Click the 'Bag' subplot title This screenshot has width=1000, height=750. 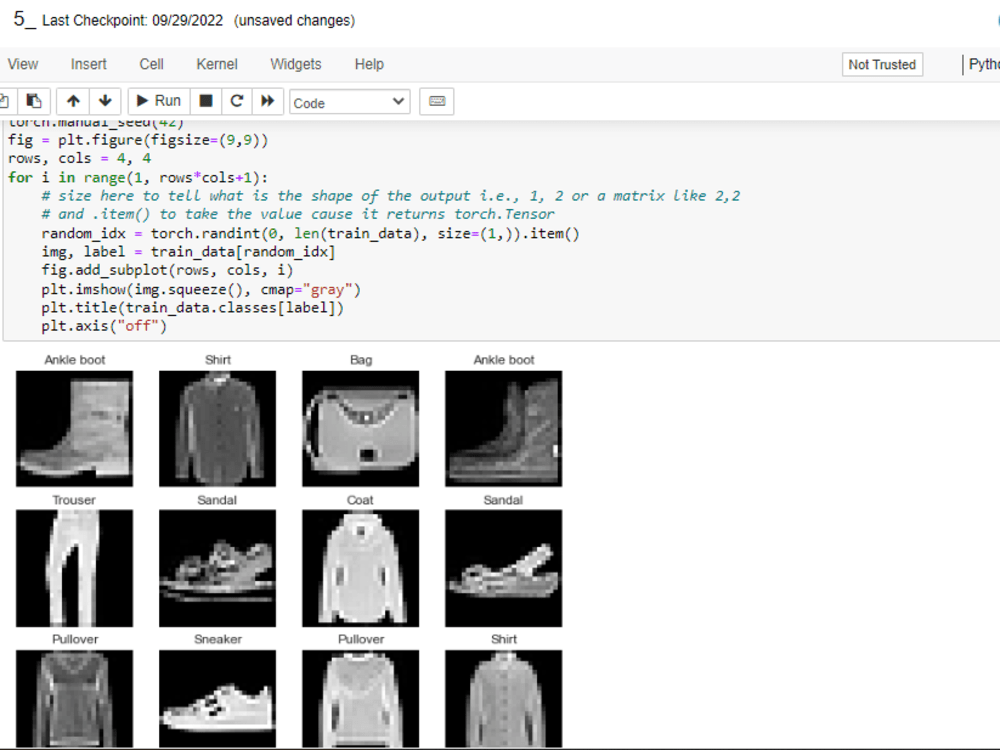361,360
